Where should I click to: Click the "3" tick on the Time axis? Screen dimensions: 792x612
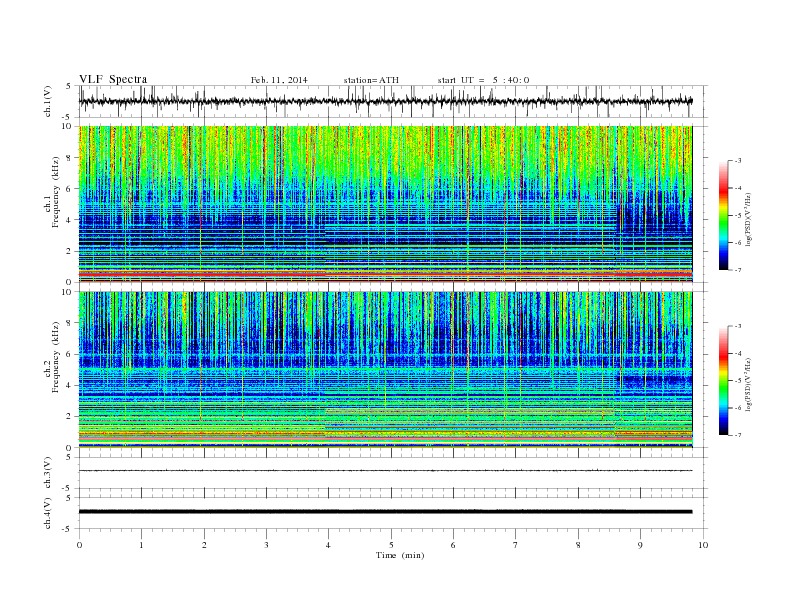266,545
